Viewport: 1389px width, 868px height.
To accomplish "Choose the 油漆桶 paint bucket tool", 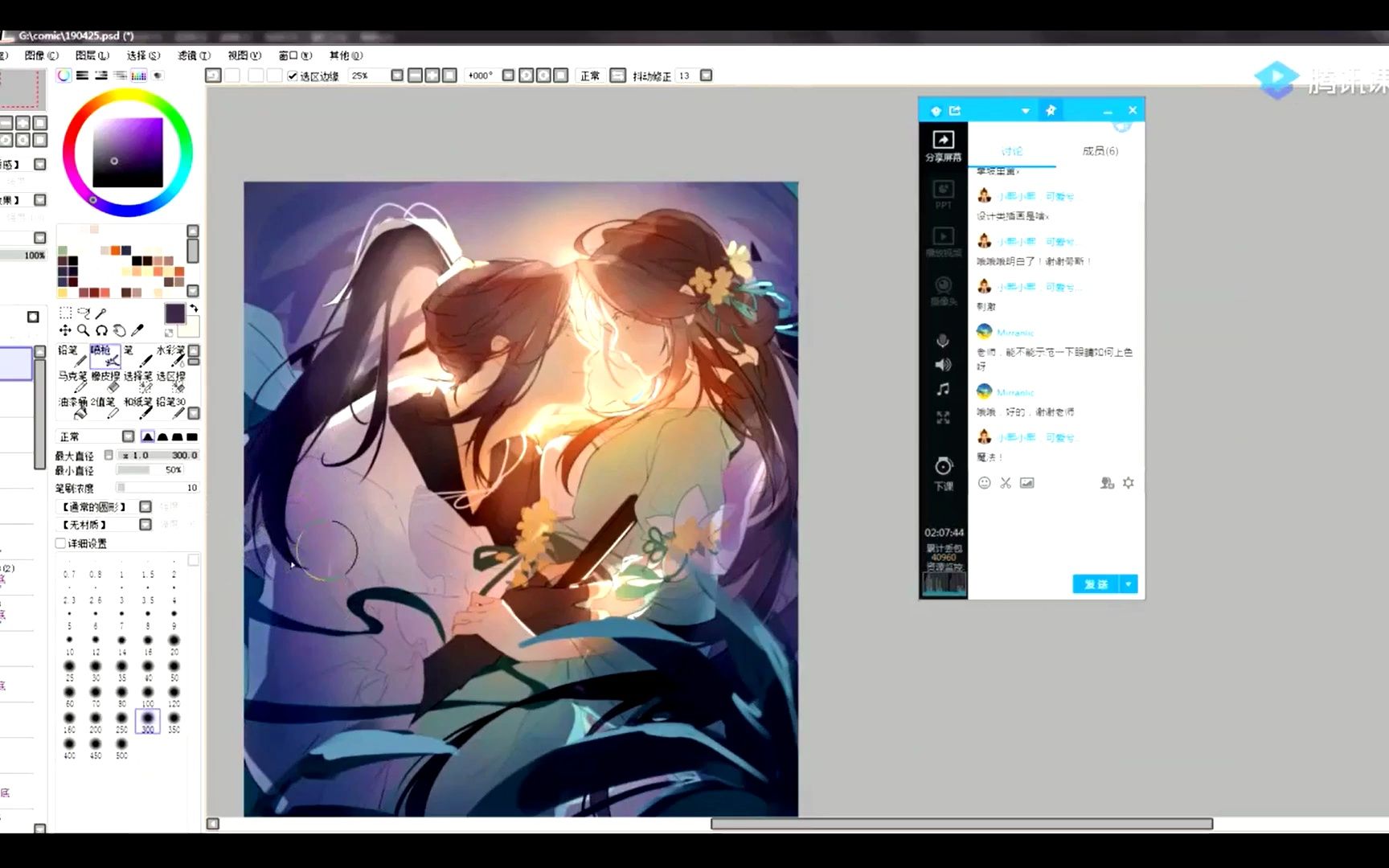I will click(72, 407).
